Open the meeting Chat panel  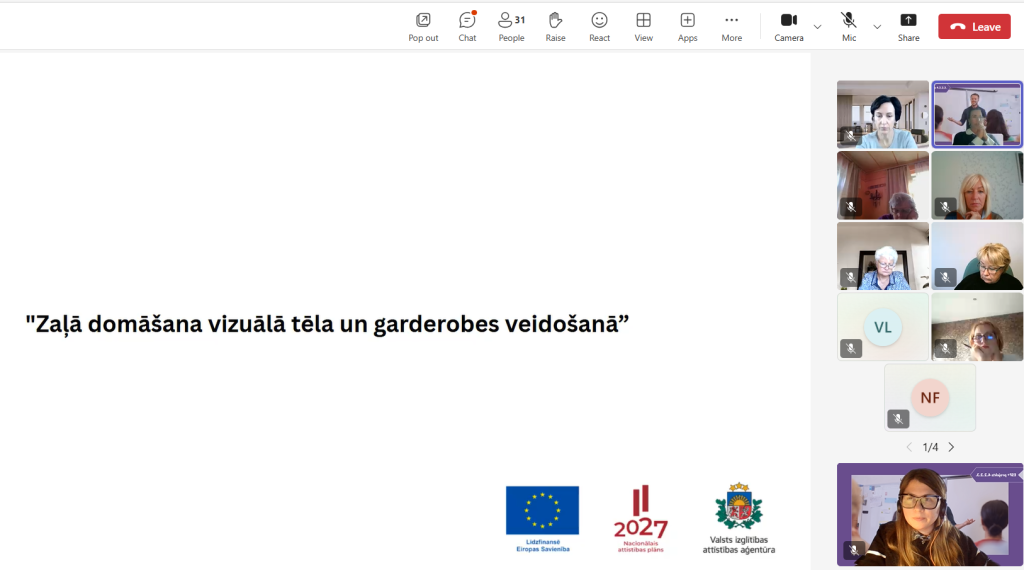467,26
